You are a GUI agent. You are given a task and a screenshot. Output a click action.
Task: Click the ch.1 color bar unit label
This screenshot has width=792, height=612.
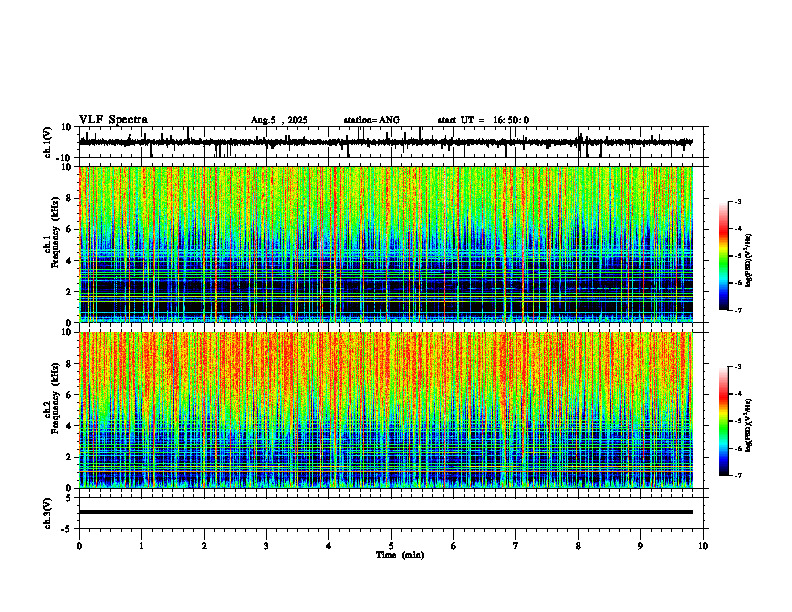pyautogui.click(x=749, y=260)
